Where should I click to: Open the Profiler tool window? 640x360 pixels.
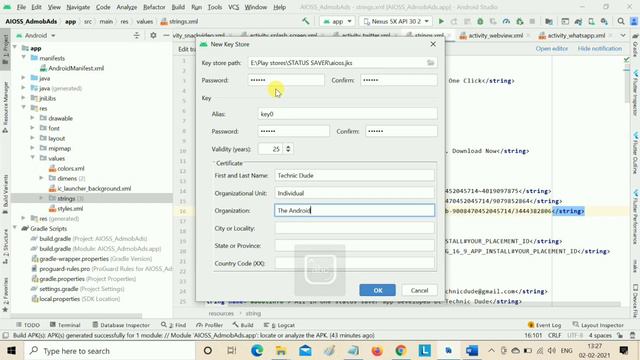click(209, 325)
